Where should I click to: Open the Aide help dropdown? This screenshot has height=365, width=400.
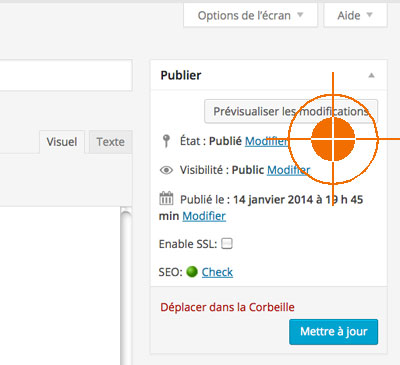tap(355, 15)
